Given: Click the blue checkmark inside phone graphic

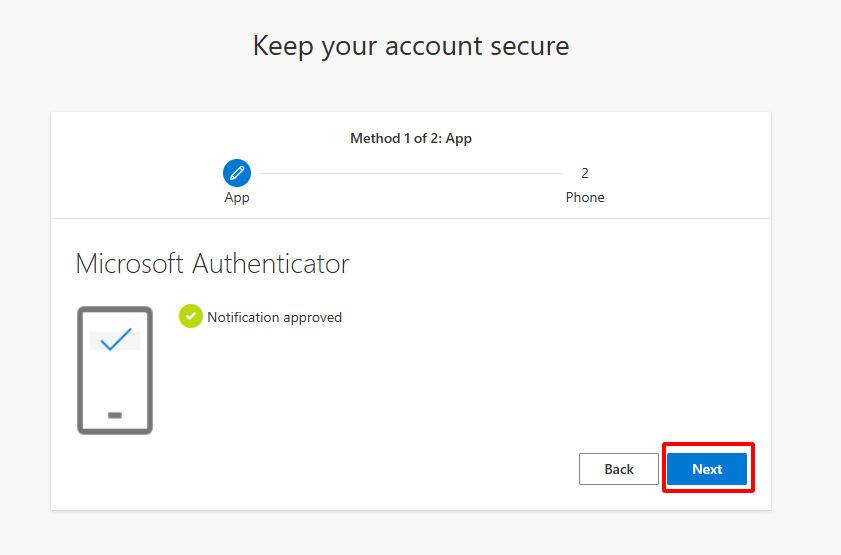Looking at the screenshot, I should coord(116,339).
